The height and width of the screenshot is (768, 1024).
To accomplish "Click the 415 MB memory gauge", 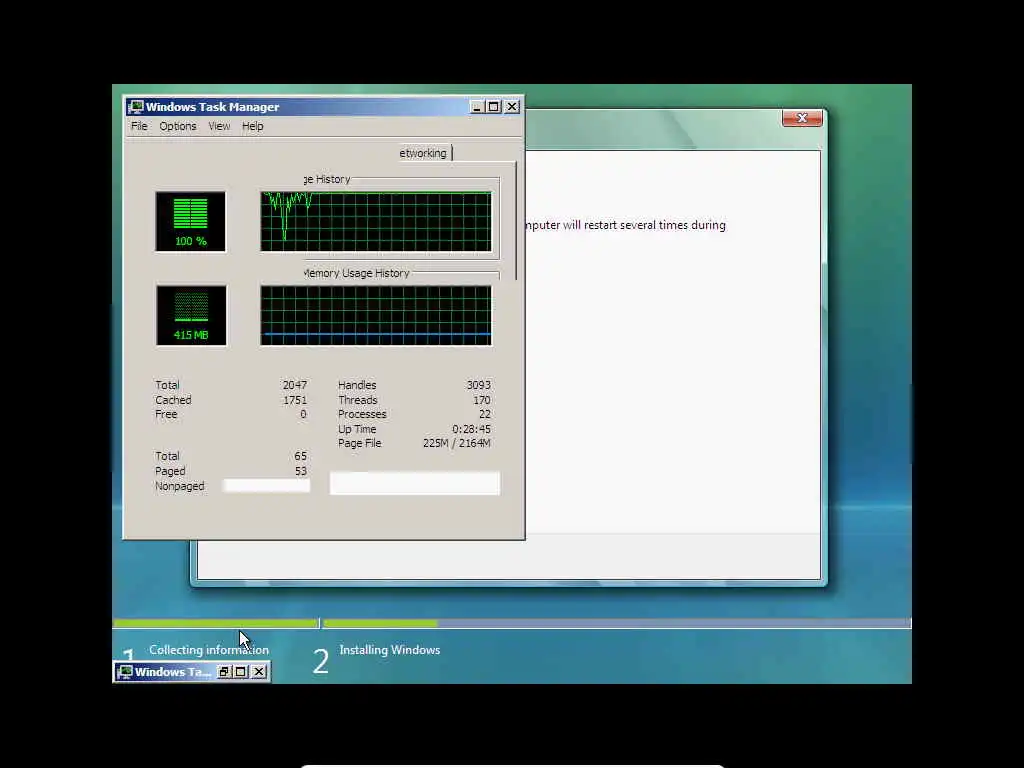I will coord(191,315).
